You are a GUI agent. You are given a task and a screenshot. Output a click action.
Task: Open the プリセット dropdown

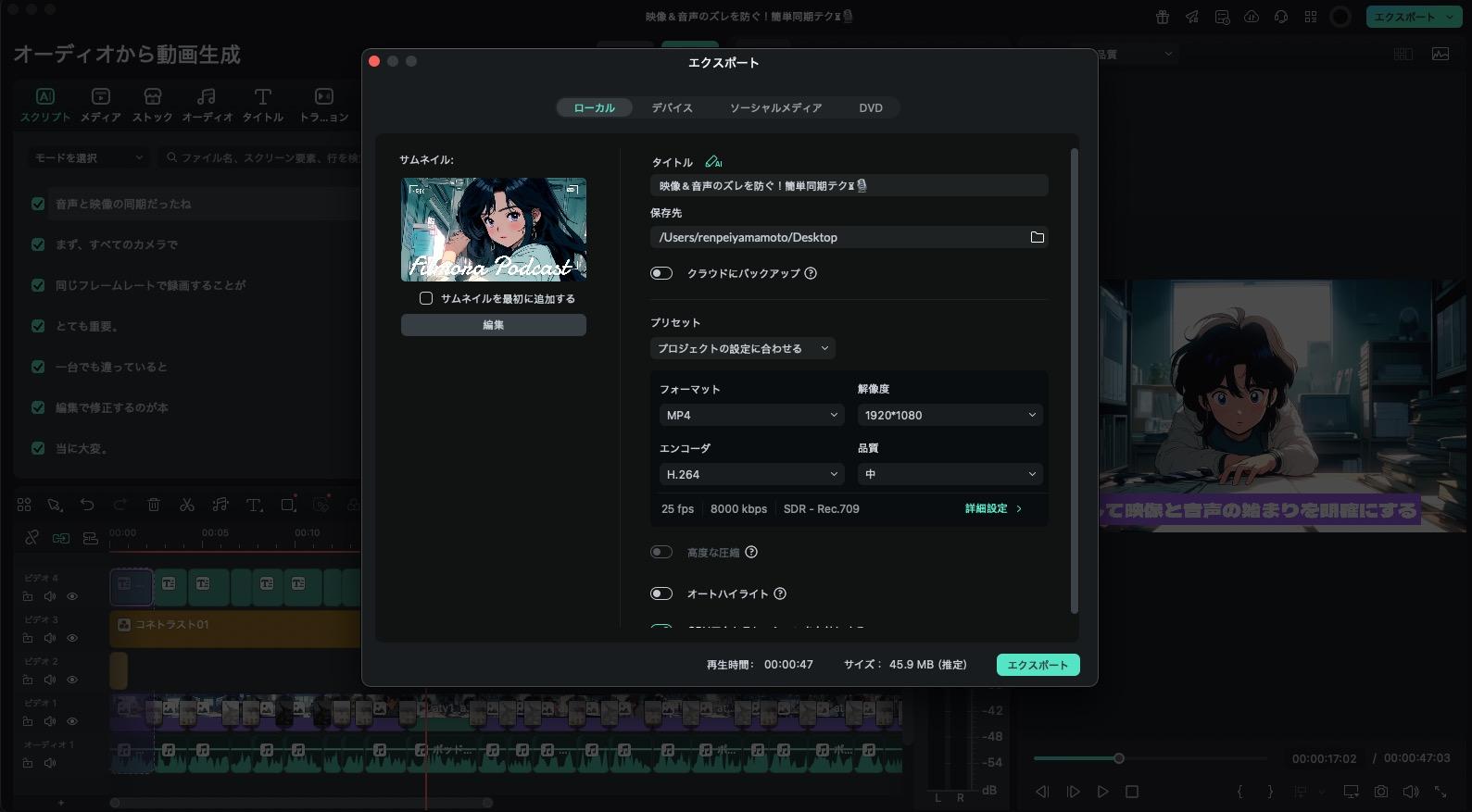pyautogui.click(x=743, y=348)
